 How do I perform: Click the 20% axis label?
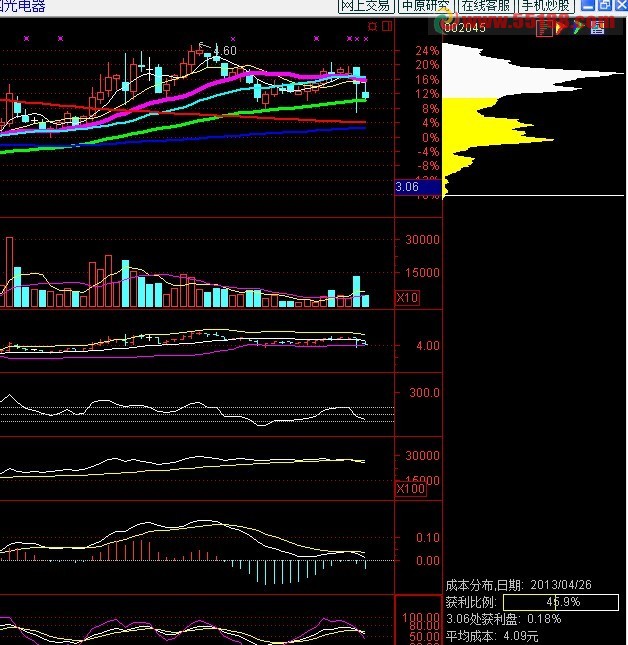tap(427, 65)
